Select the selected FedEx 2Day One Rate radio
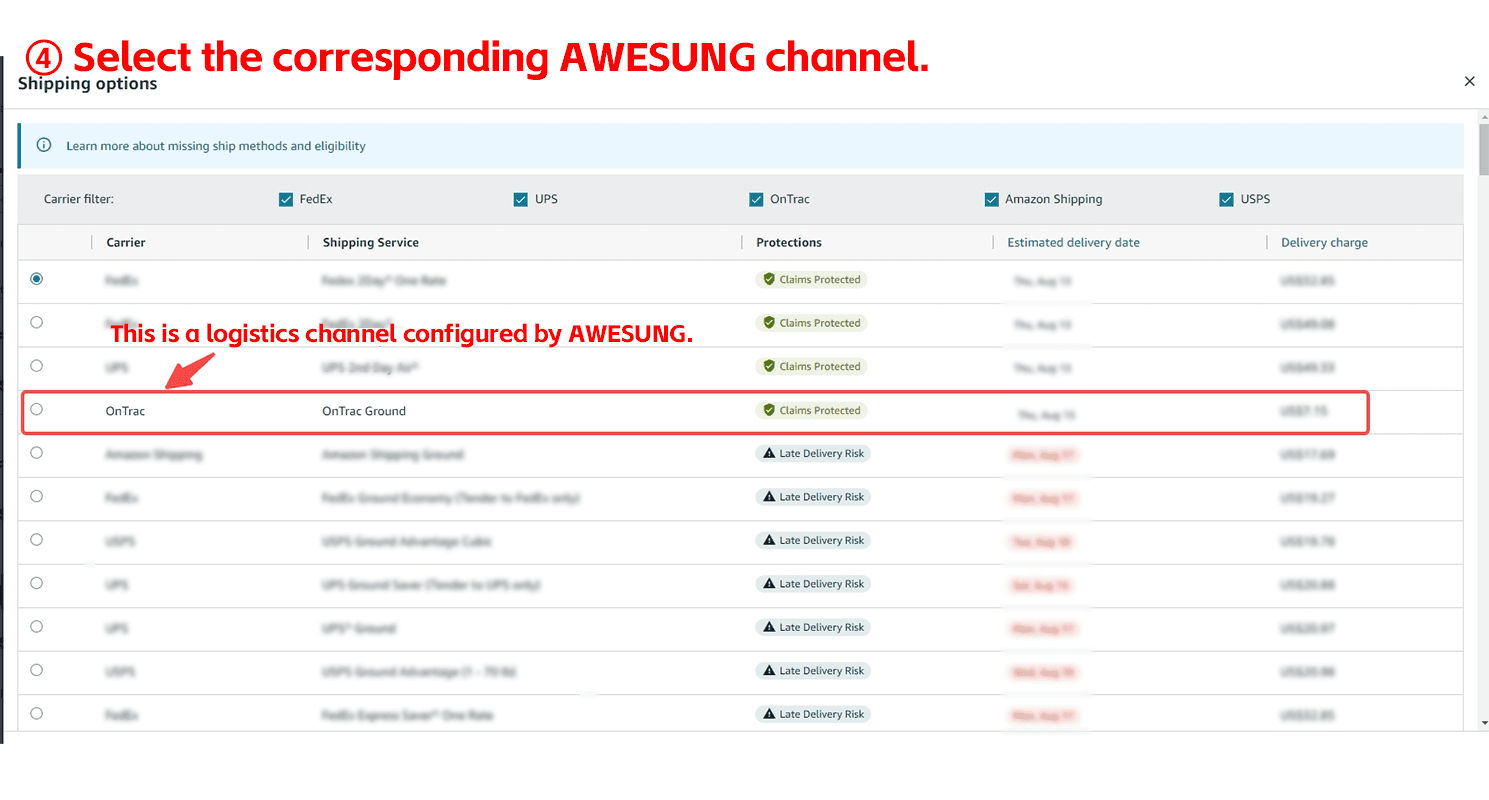This screenshot has width=1489, height=800. pos(37,279)
